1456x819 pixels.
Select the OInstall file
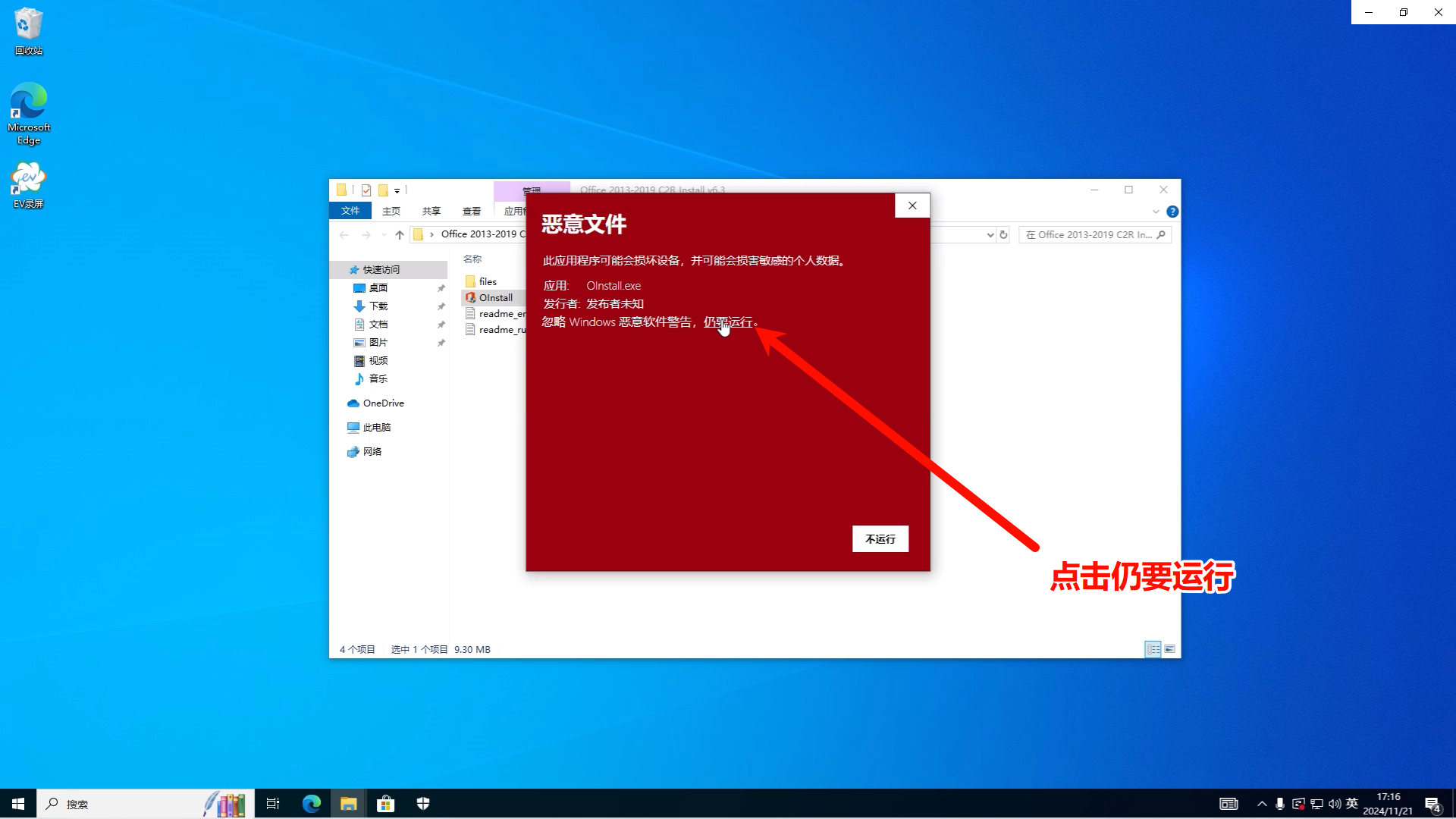click(x=495, y=297)
